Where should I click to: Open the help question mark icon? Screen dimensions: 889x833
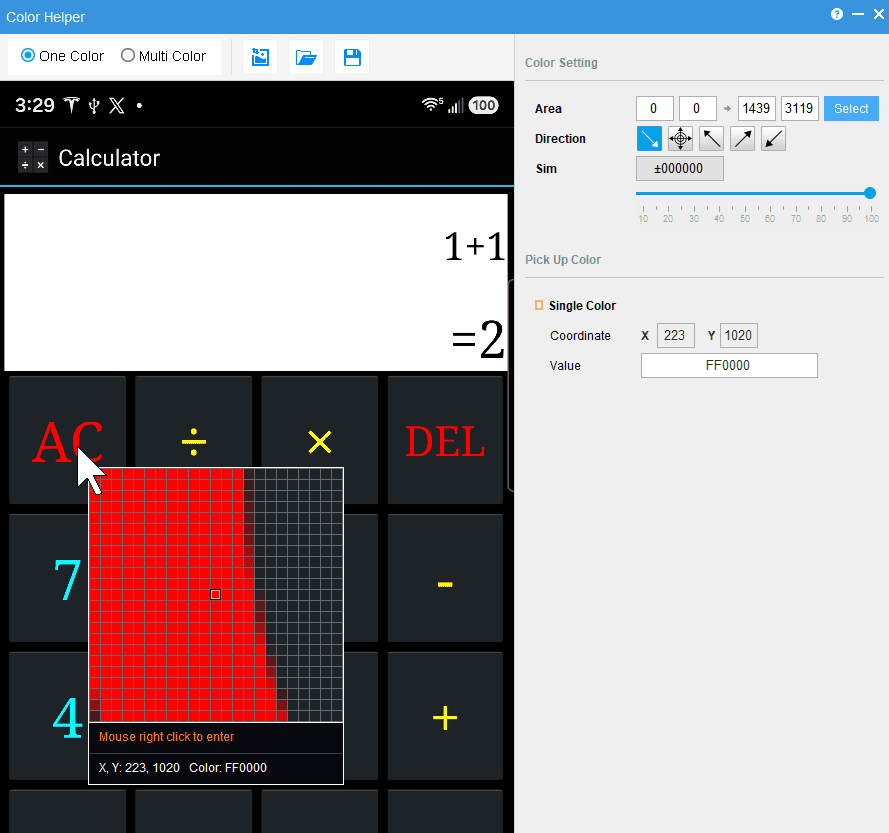click(837, 14)
